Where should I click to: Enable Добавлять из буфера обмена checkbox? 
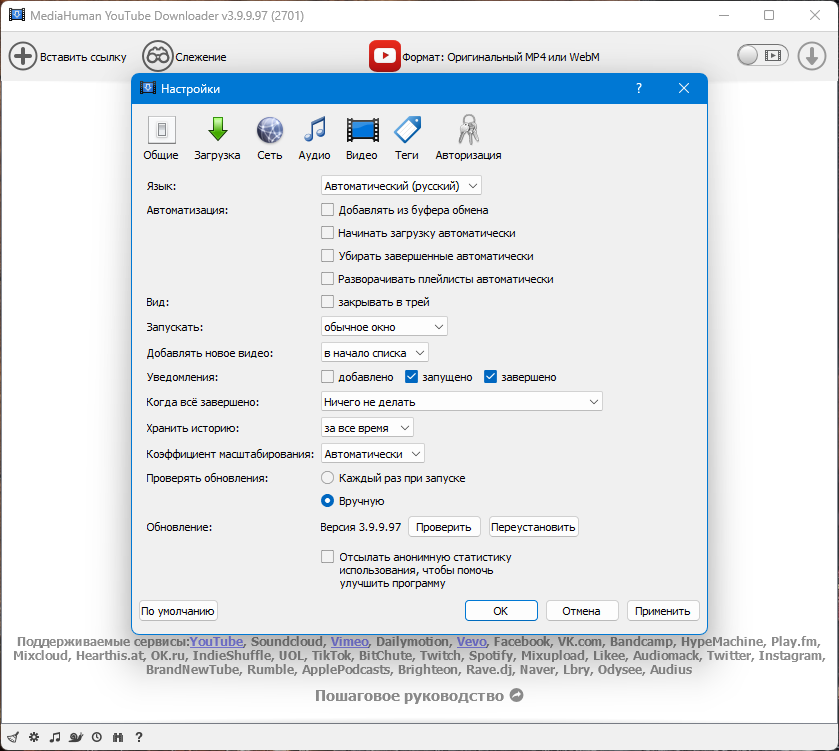pyautogui.click(x=327, y=210)
